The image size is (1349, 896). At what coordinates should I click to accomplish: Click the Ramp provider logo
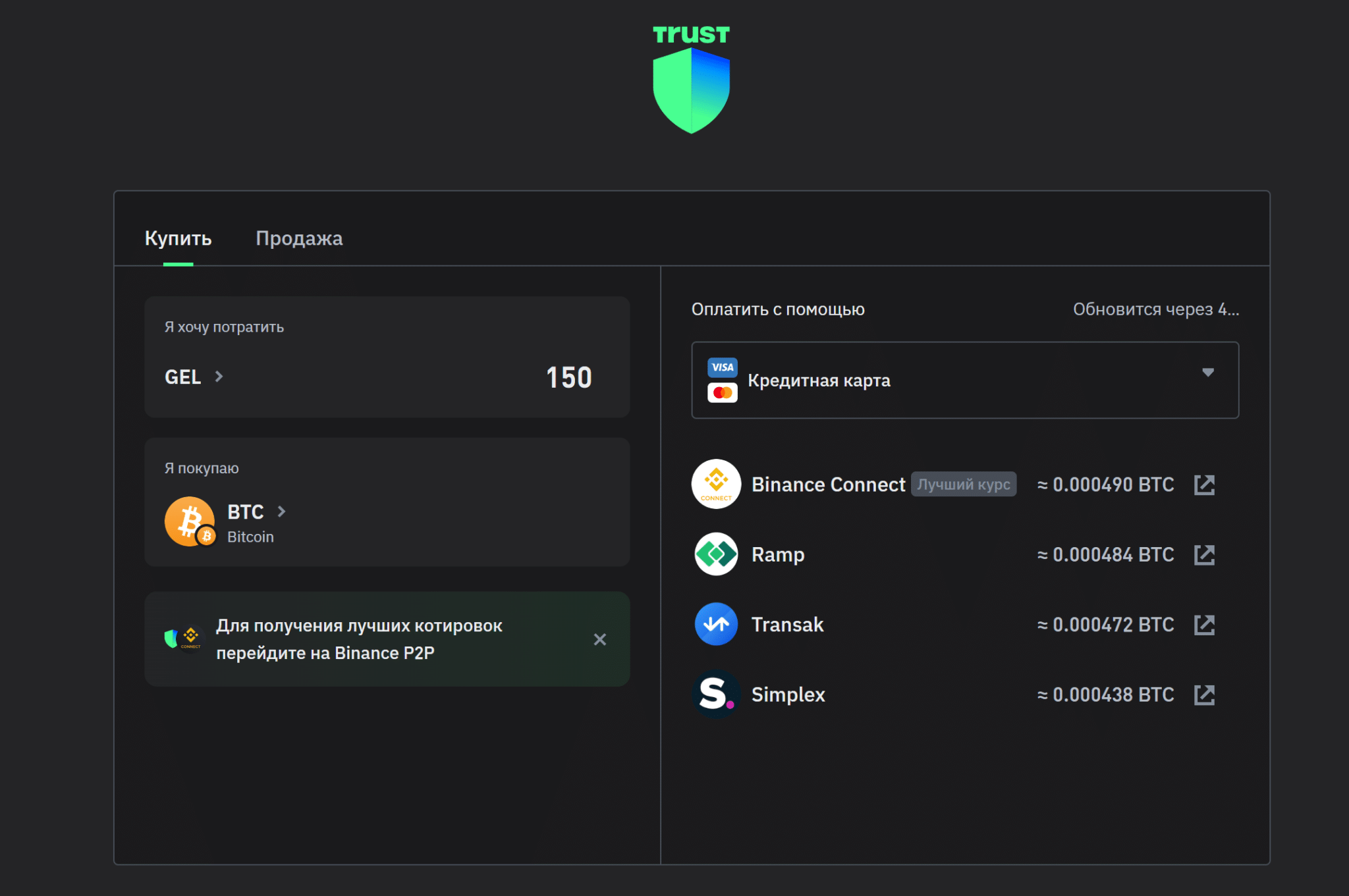(716, 554)
